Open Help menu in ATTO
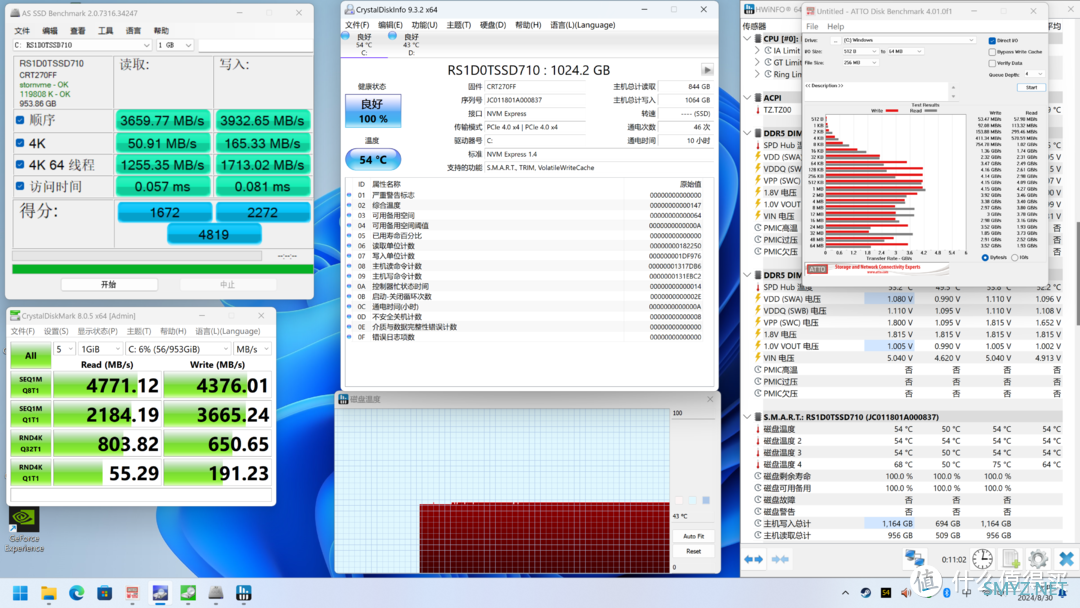 pyautogui.click(x=835, y=26)
